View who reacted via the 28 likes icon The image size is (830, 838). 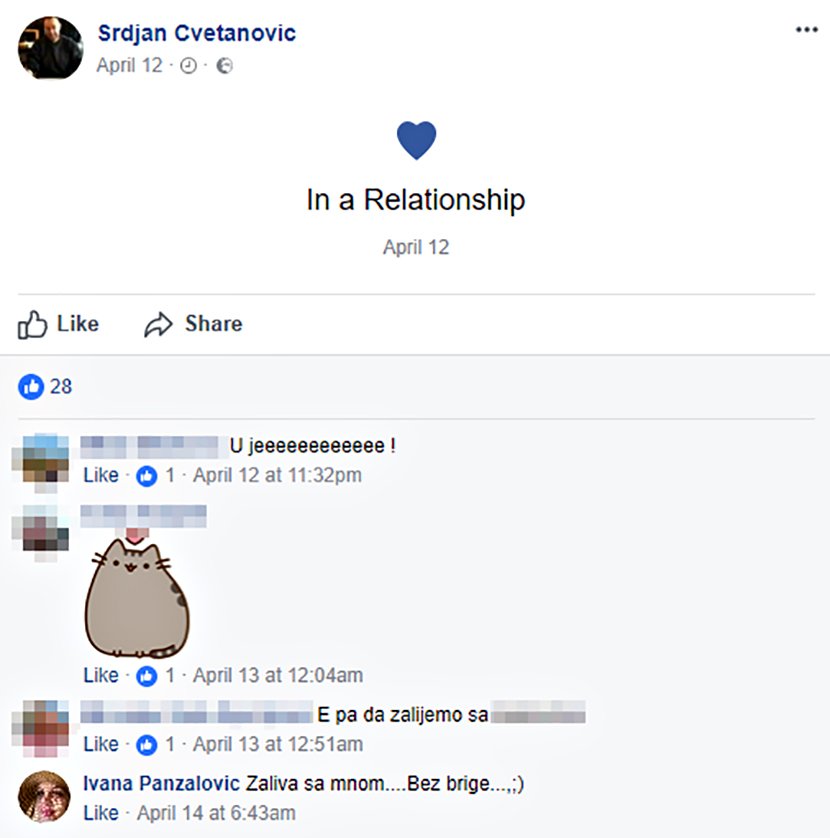coord(32,386)
